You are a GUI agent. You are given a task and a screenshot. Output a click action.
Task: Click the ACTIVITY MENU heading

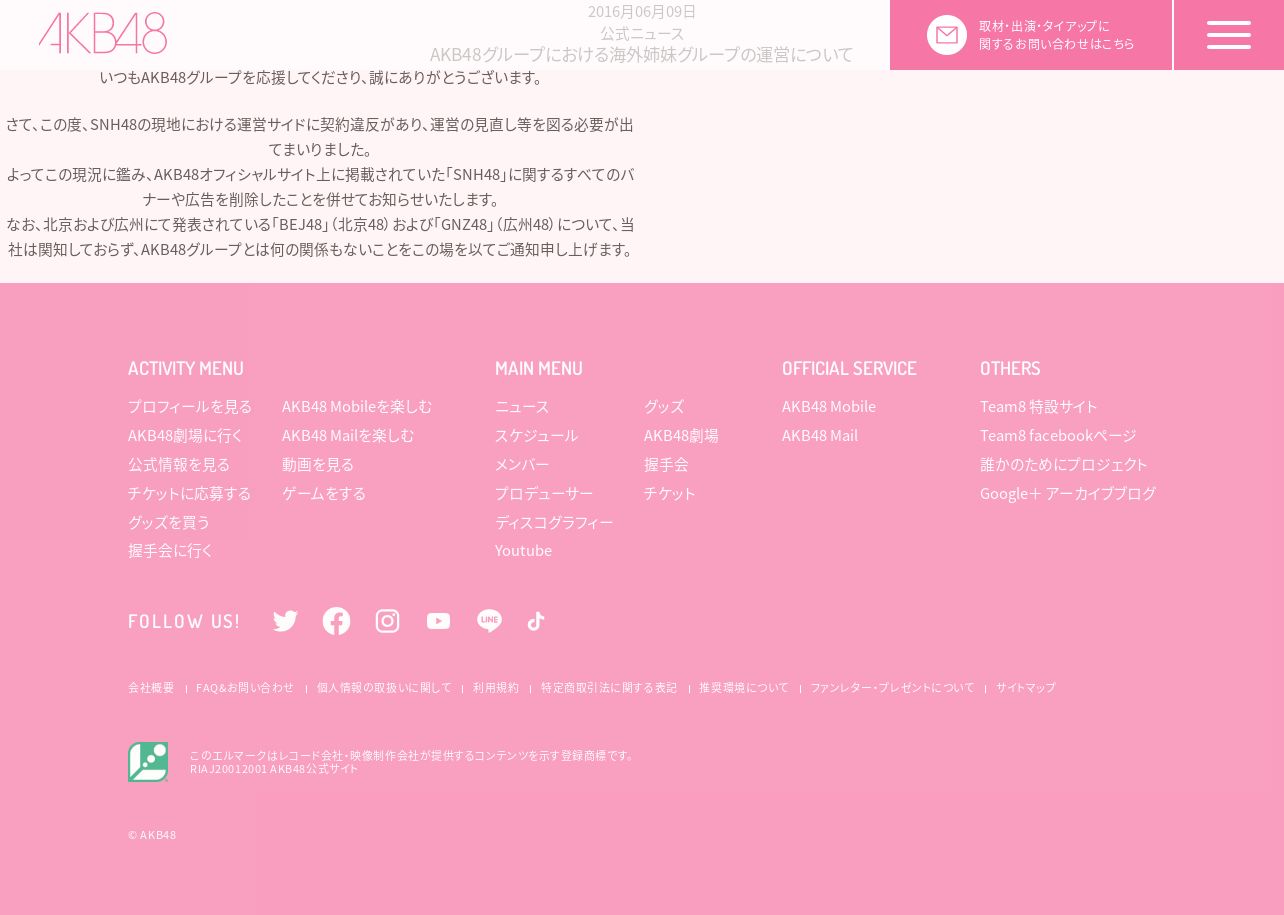click(186, 368)
